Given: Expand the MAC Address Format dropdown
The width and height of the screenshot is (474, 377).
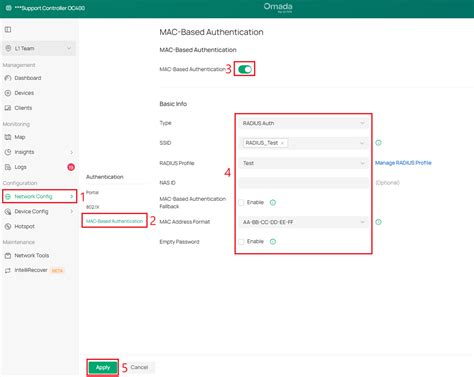Looking at the screenshot, I should point(304,222).
